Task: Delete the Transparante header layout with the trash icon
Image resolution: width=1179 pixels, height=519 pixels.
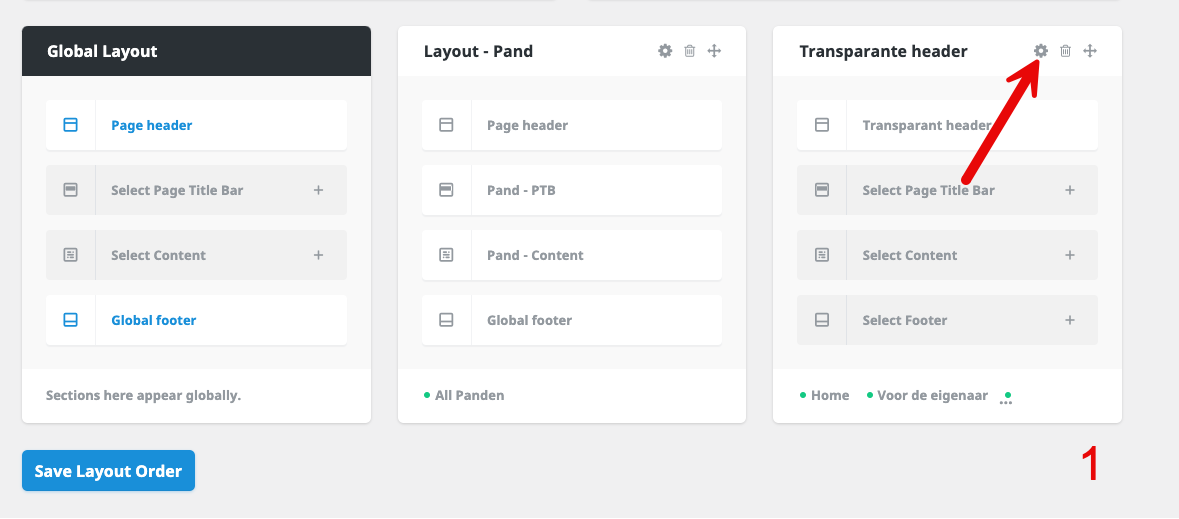Action: (x=1065, y=51)
